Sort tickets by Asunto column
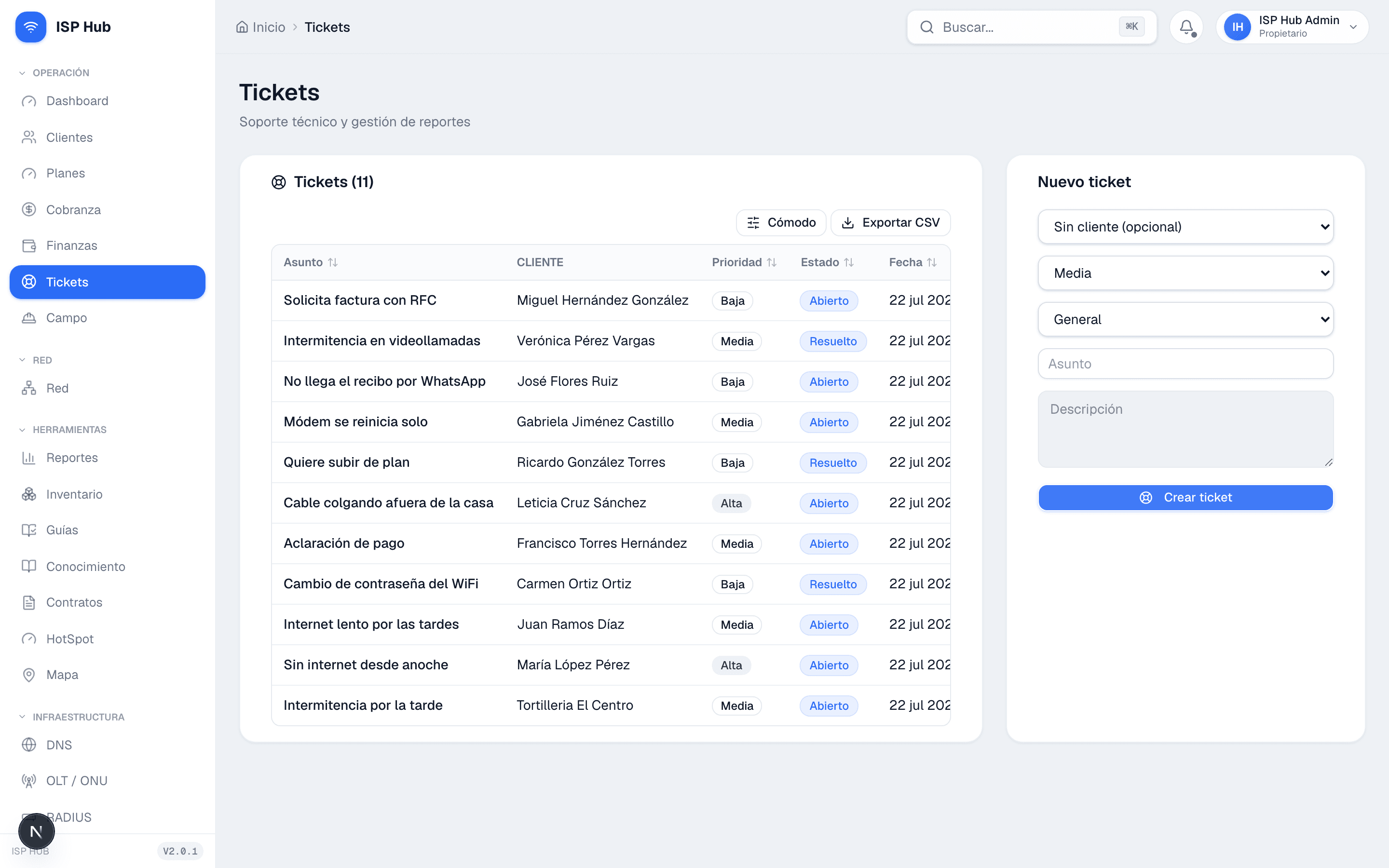Screen dimensions: 1389x868 pyautogui.click(x=311, y=262)
